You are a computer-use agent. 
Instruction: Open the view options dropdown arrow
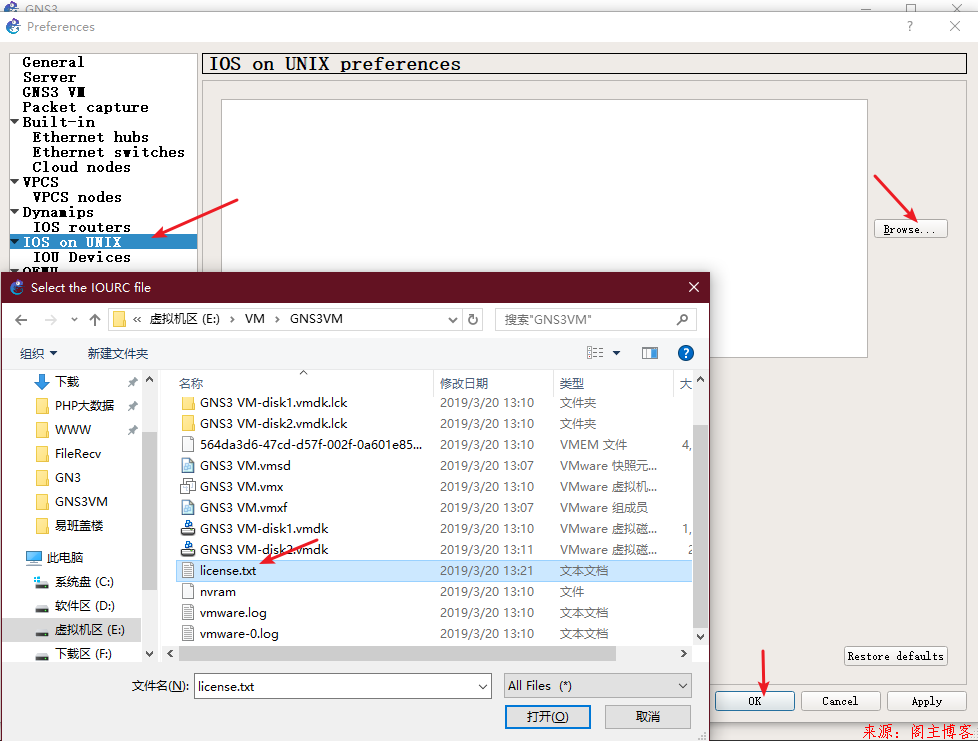(x=616, y=353)
